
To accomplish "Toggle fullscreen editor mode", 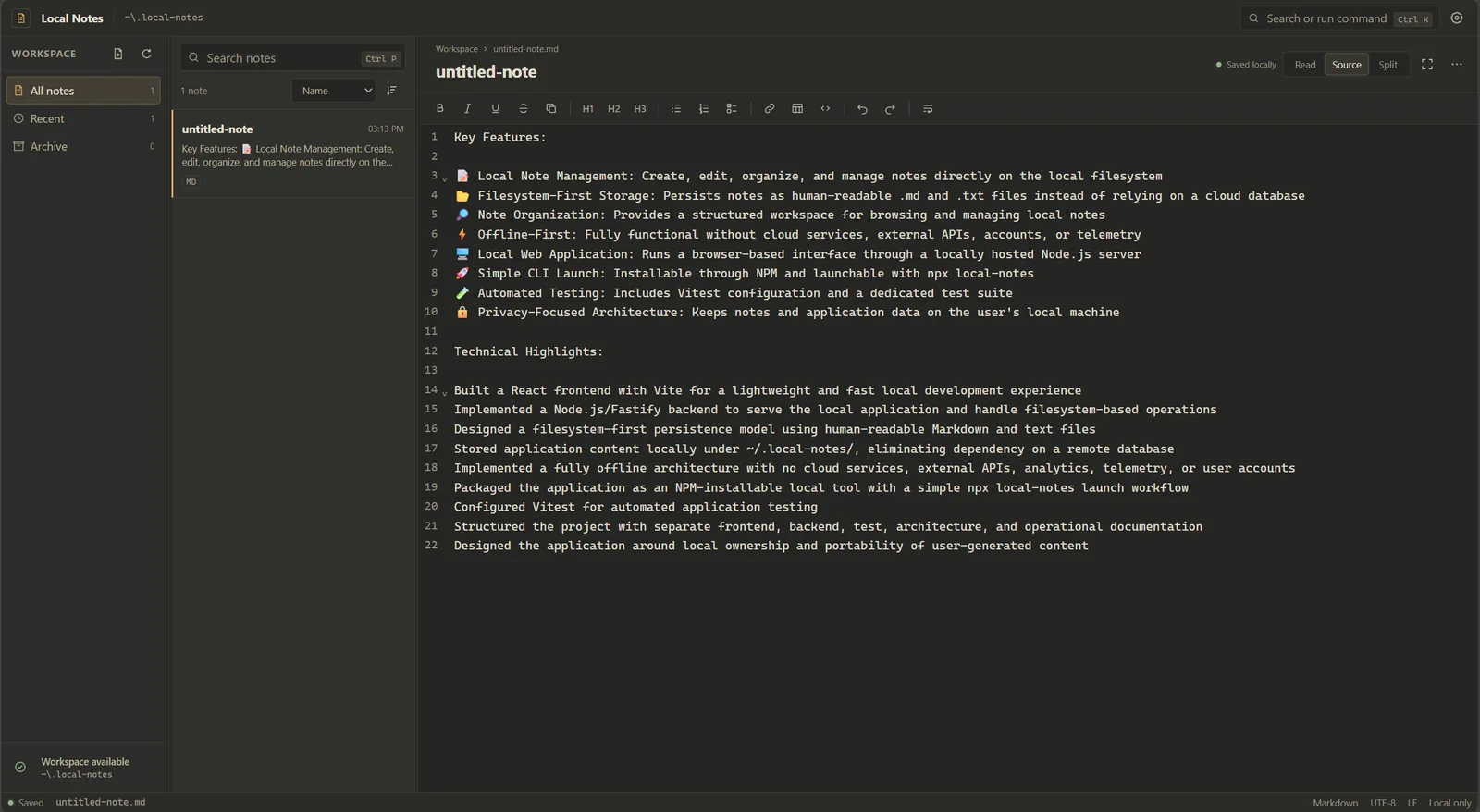I will pyautogui.click(x=1427, y=64).
